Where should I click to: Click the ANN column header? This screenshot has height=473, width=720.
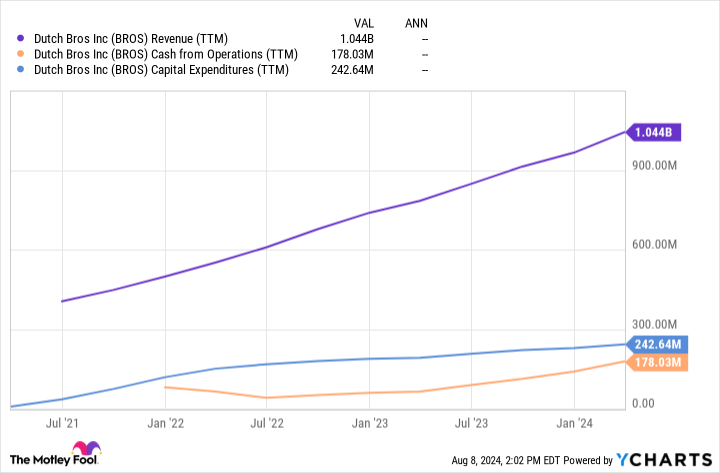click(x=416, y=23)
